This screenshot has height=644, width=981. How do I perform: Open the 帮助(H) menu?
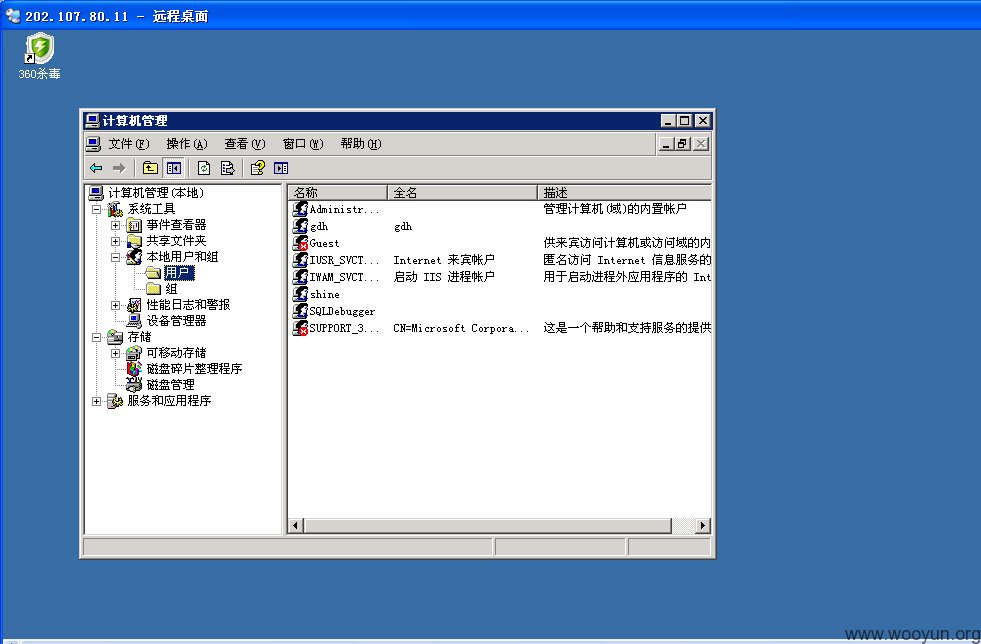pos(361,144)
